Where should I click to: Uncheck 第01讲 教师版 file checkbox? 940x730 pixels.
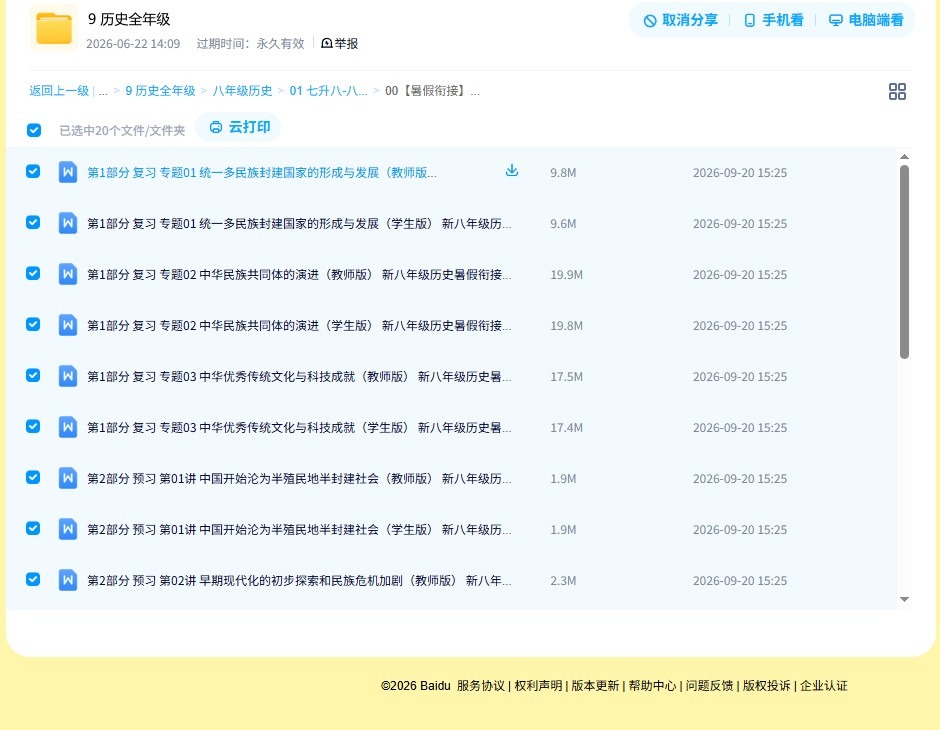(x=33, y=477)
